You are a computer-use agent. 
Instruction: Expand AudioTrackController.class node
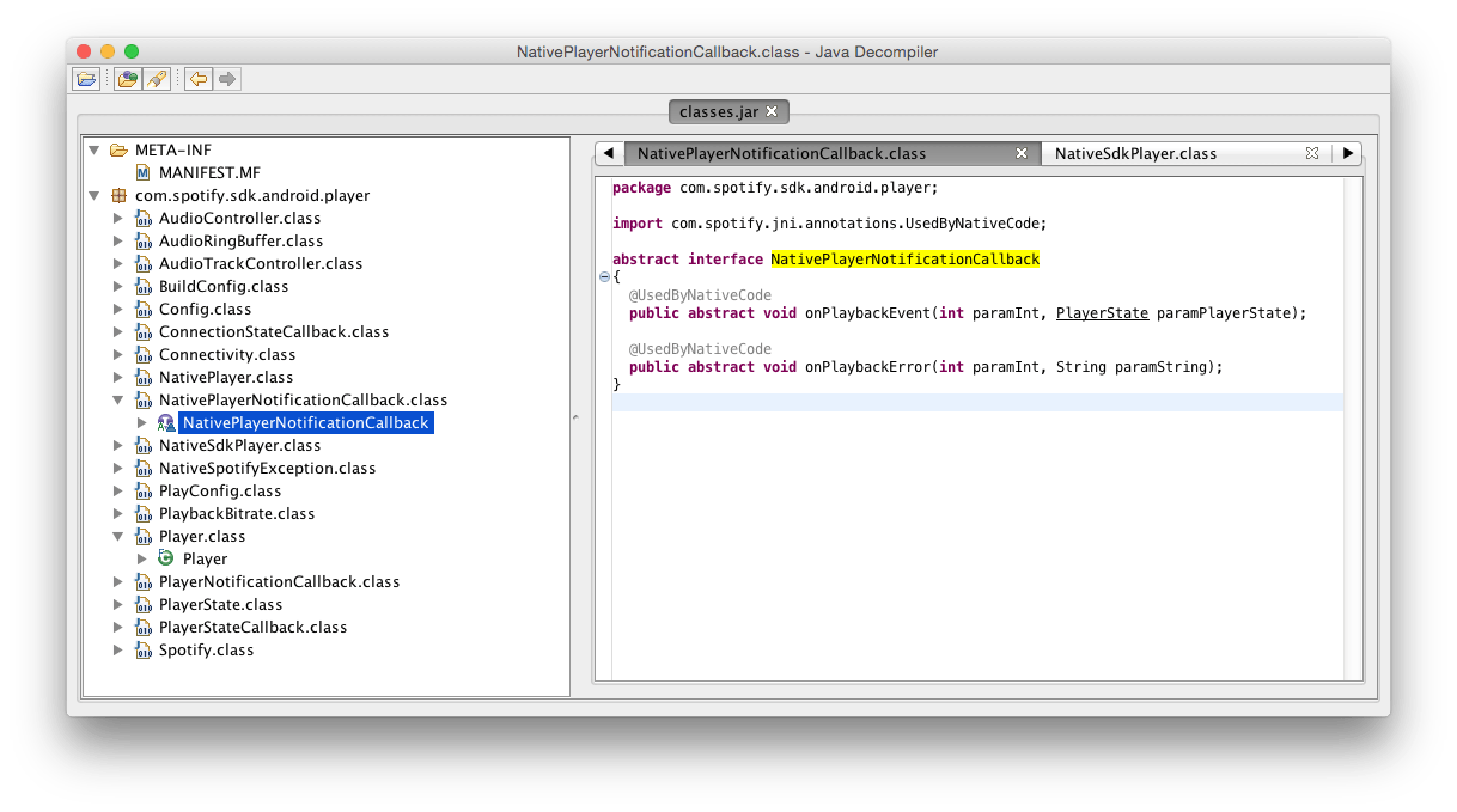pyautogui.click(x=118, y=264)
